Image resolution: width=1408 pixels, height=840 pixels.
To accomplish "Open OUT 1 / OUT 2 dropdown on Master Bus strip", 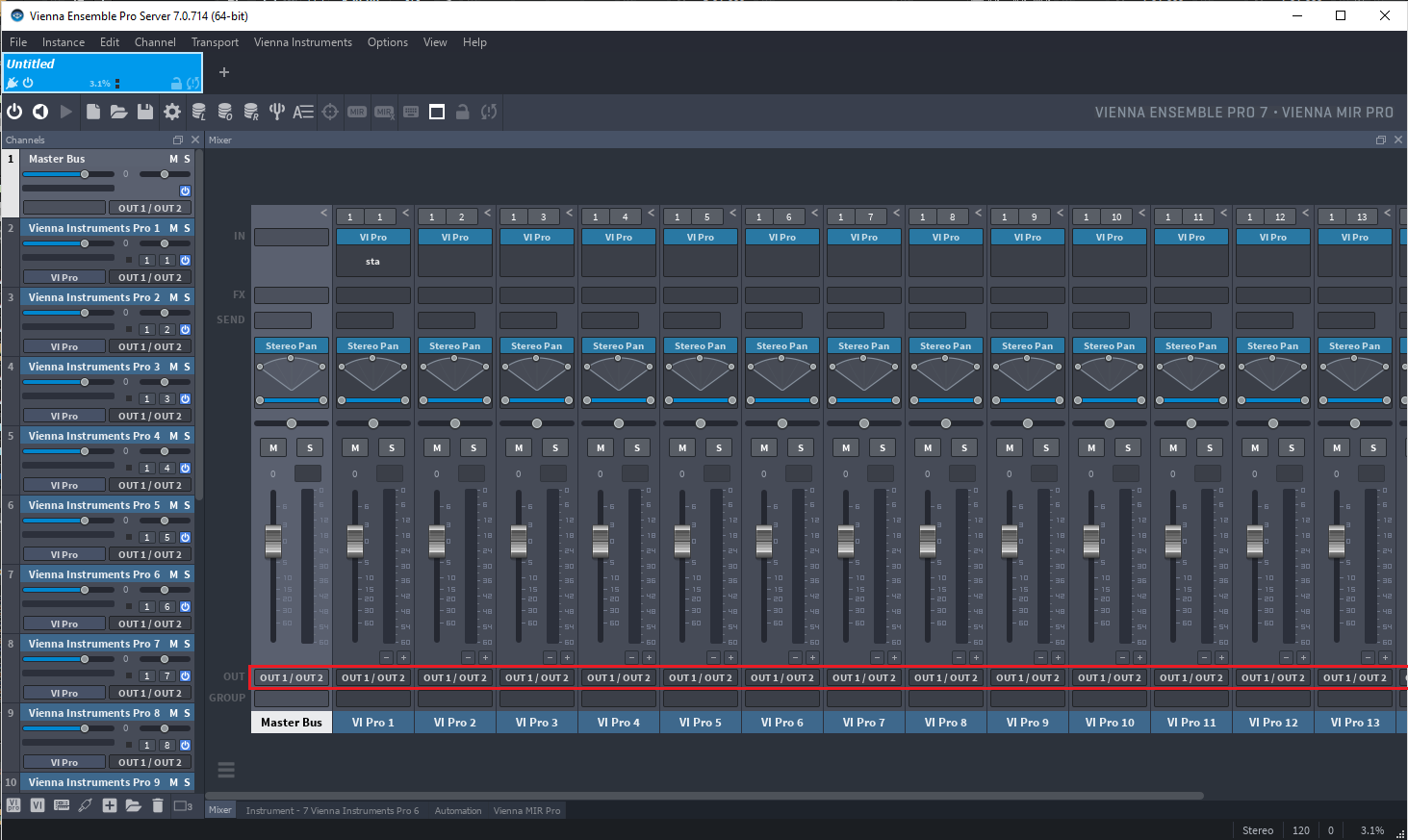I will [292, 677].
